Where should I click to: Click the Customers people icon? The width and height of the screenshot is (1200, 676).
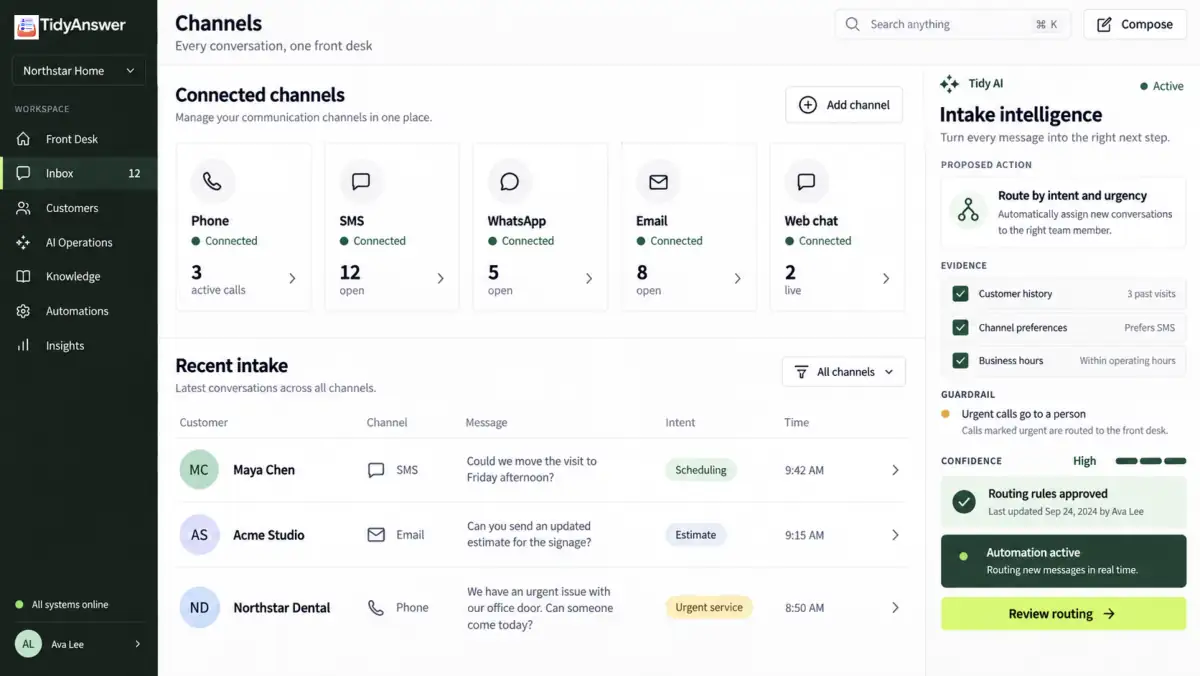pyautogui.click(x=24, y=208)
